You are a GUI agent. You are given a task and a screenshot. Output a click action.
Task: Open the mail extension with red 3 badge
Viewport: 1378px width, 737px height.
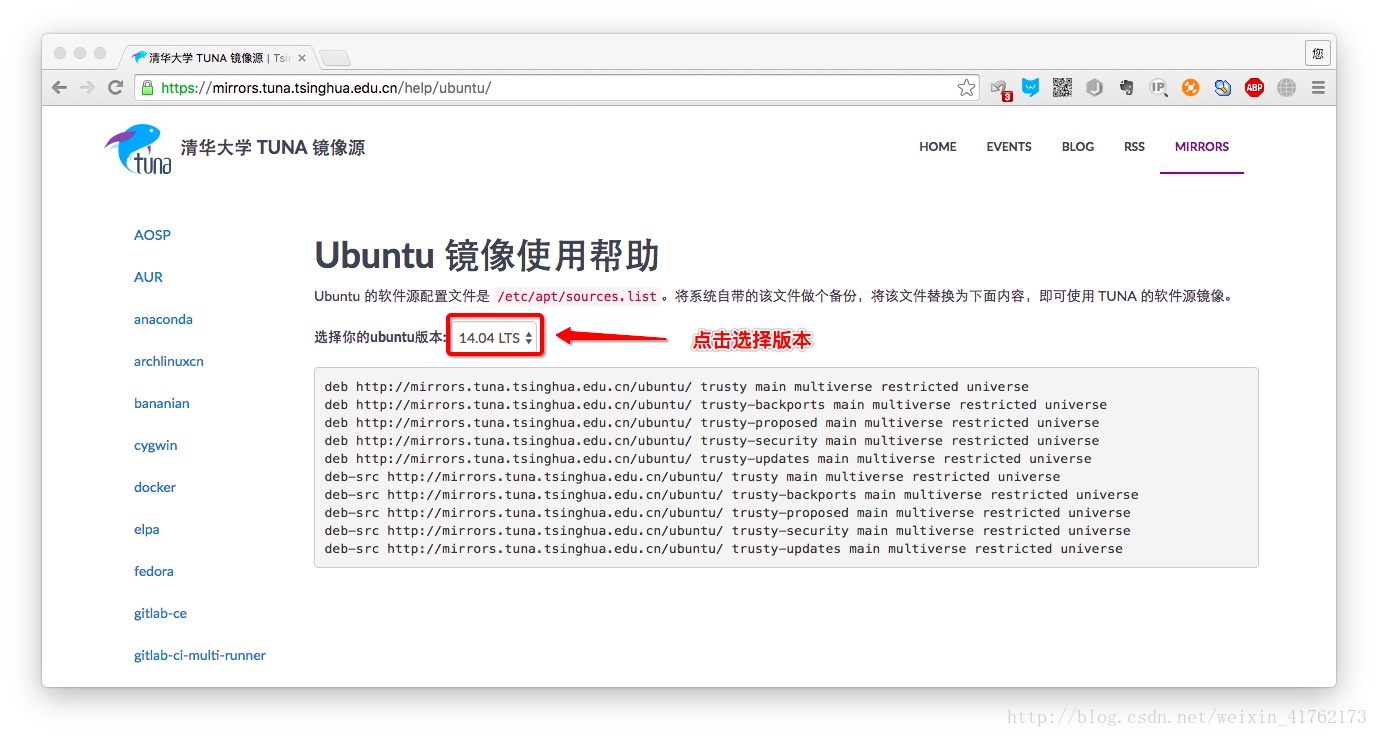click(999, 89)
